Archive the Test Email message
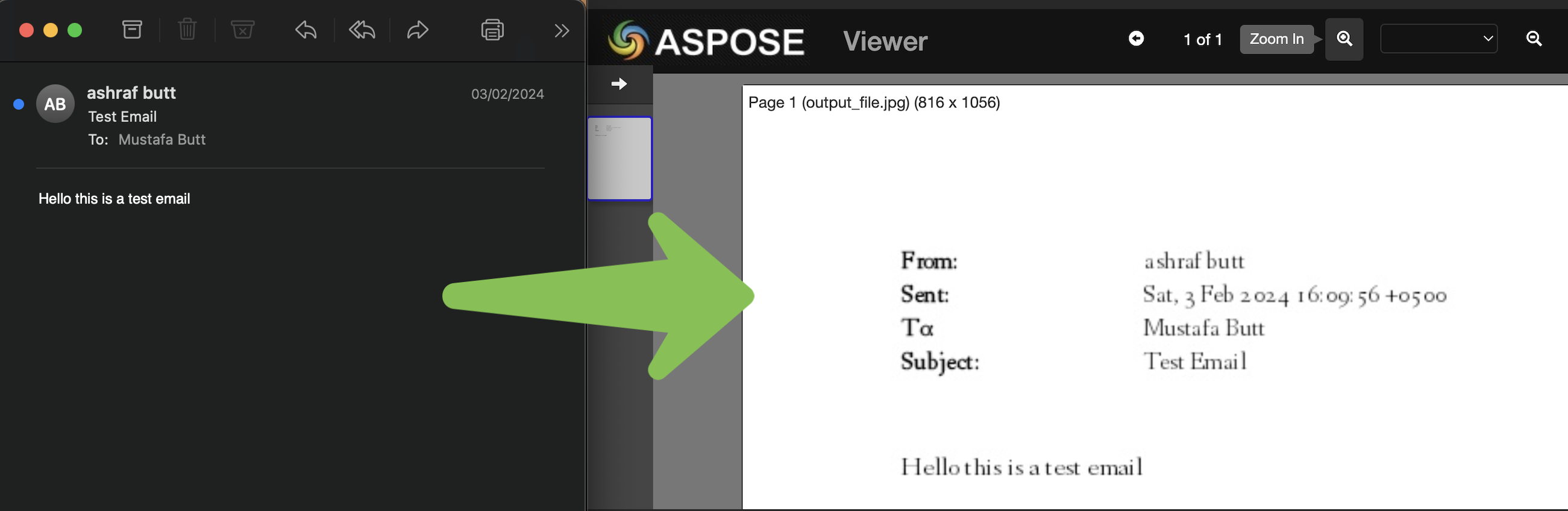The height and width of the screenshot is (511, 1568). point(132,30)
